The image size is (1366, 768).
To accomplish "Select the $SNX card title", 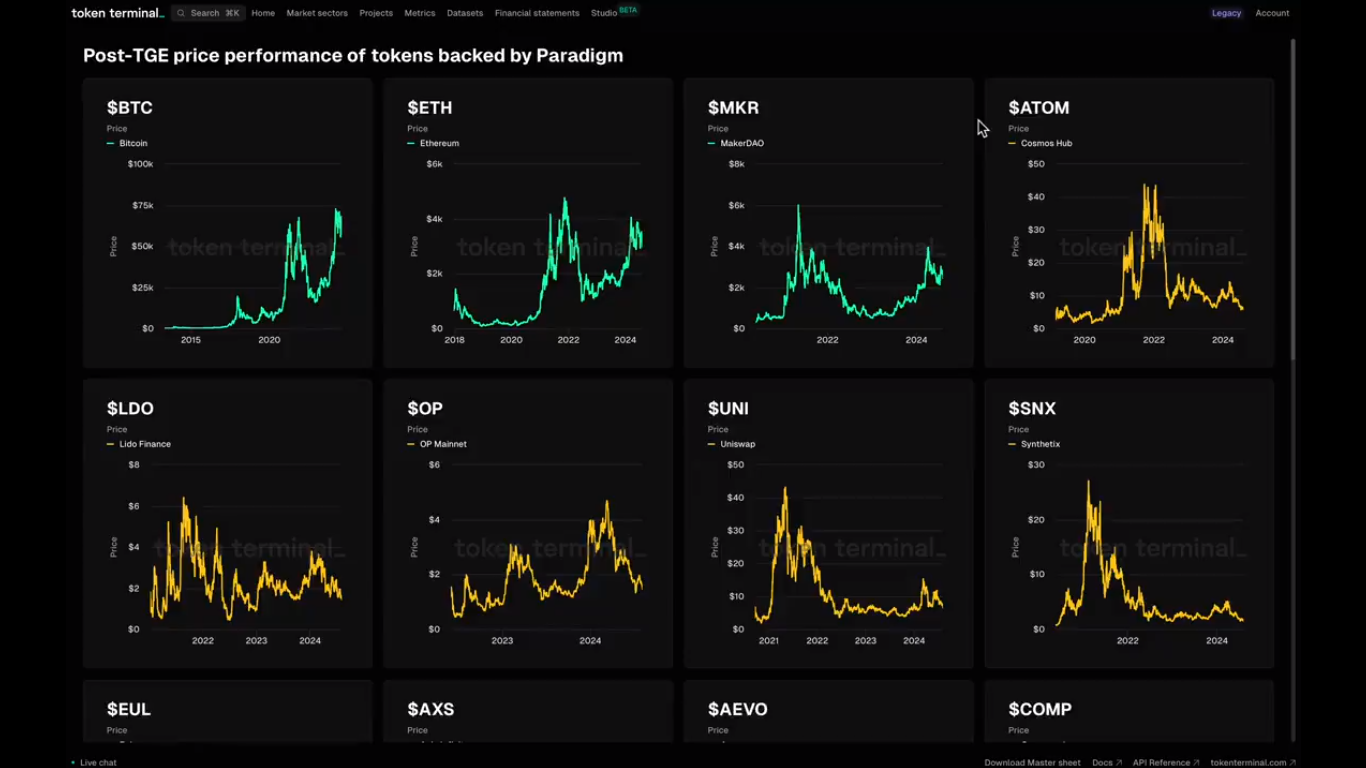I will pos(1032,409).
